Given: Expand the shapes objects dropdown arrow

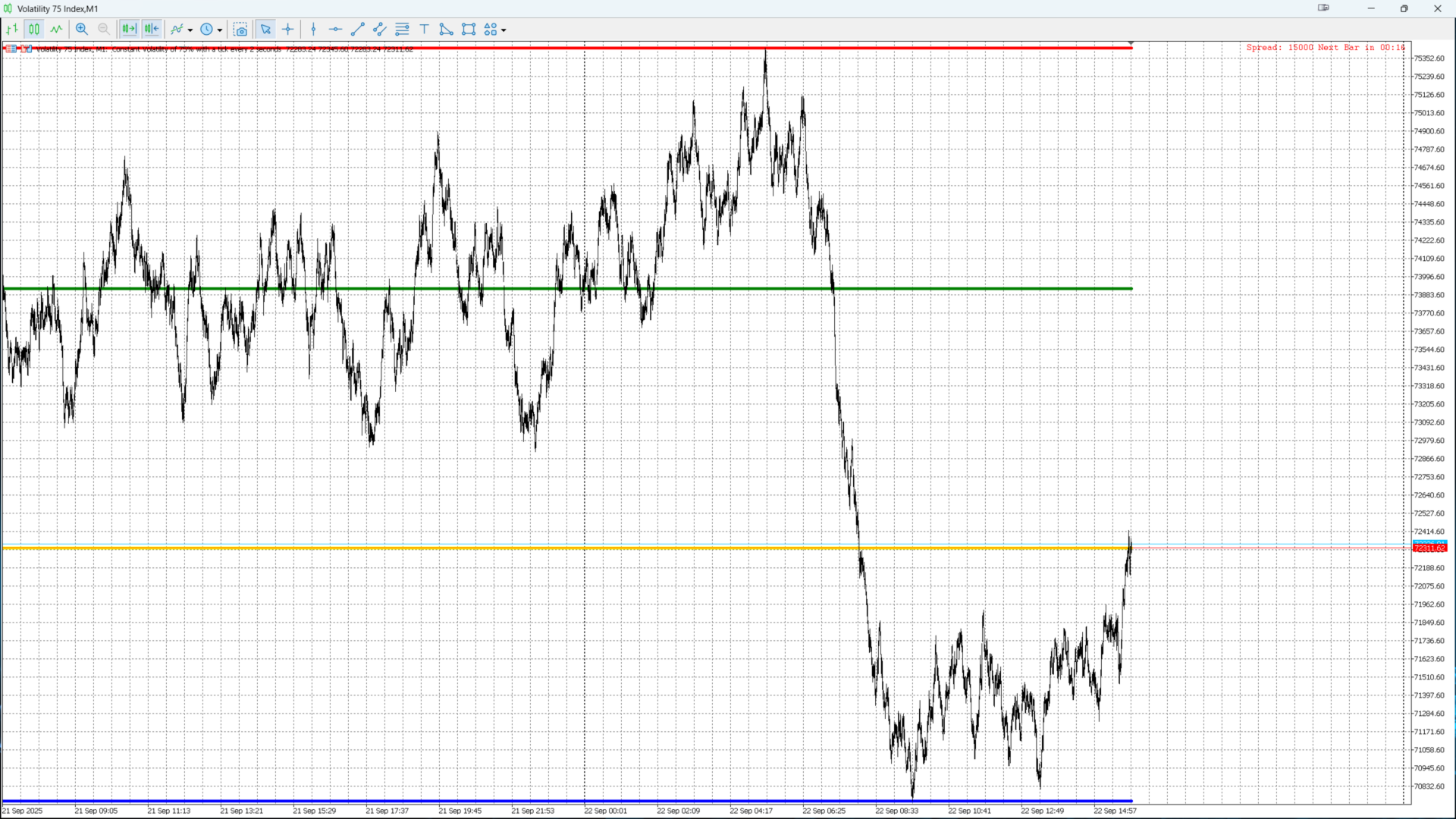Looking at the screenshot, I should tap(504, 30).
